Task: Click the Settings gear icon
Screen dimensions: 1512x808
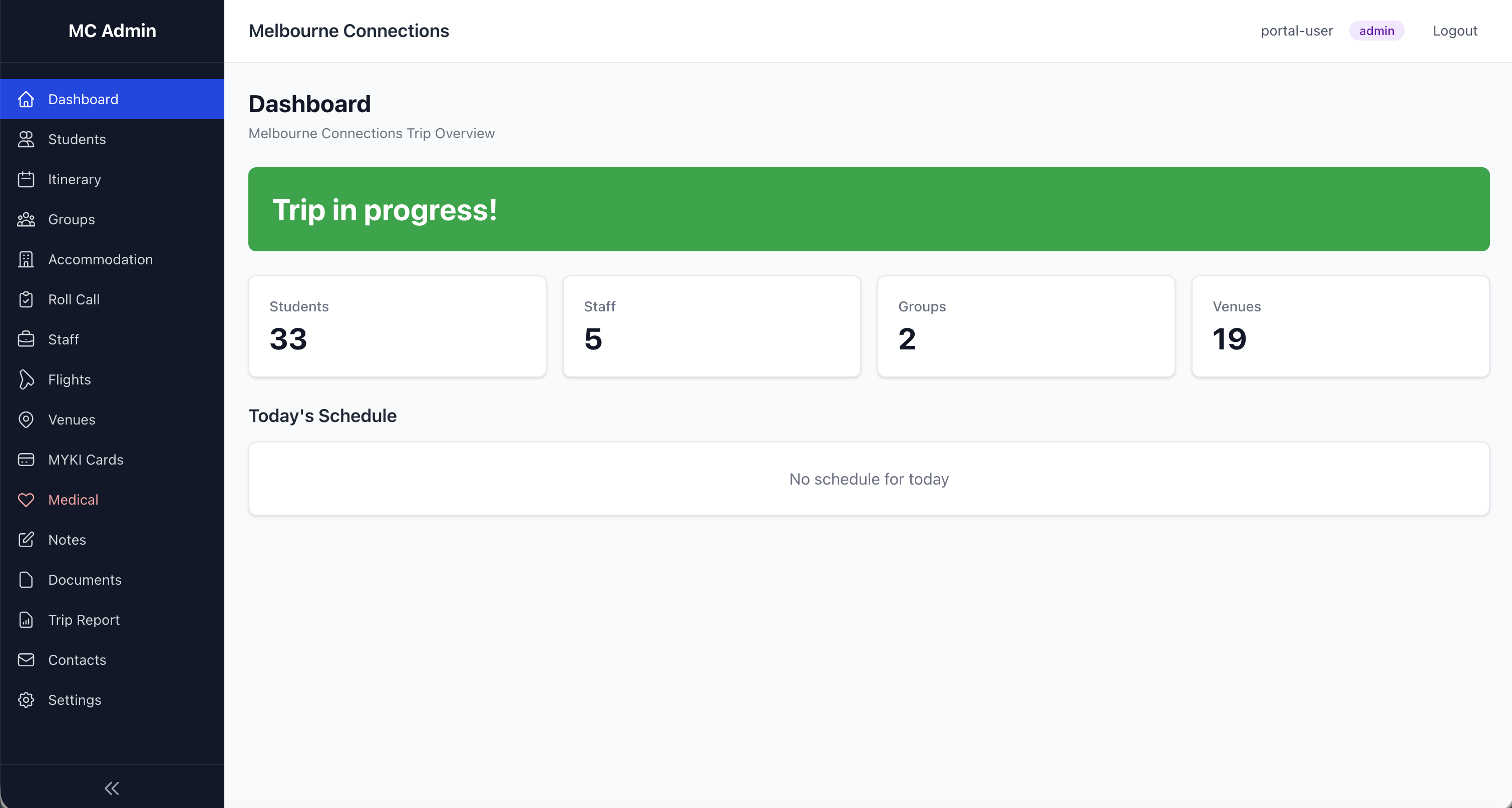Action: click(27, 699)
